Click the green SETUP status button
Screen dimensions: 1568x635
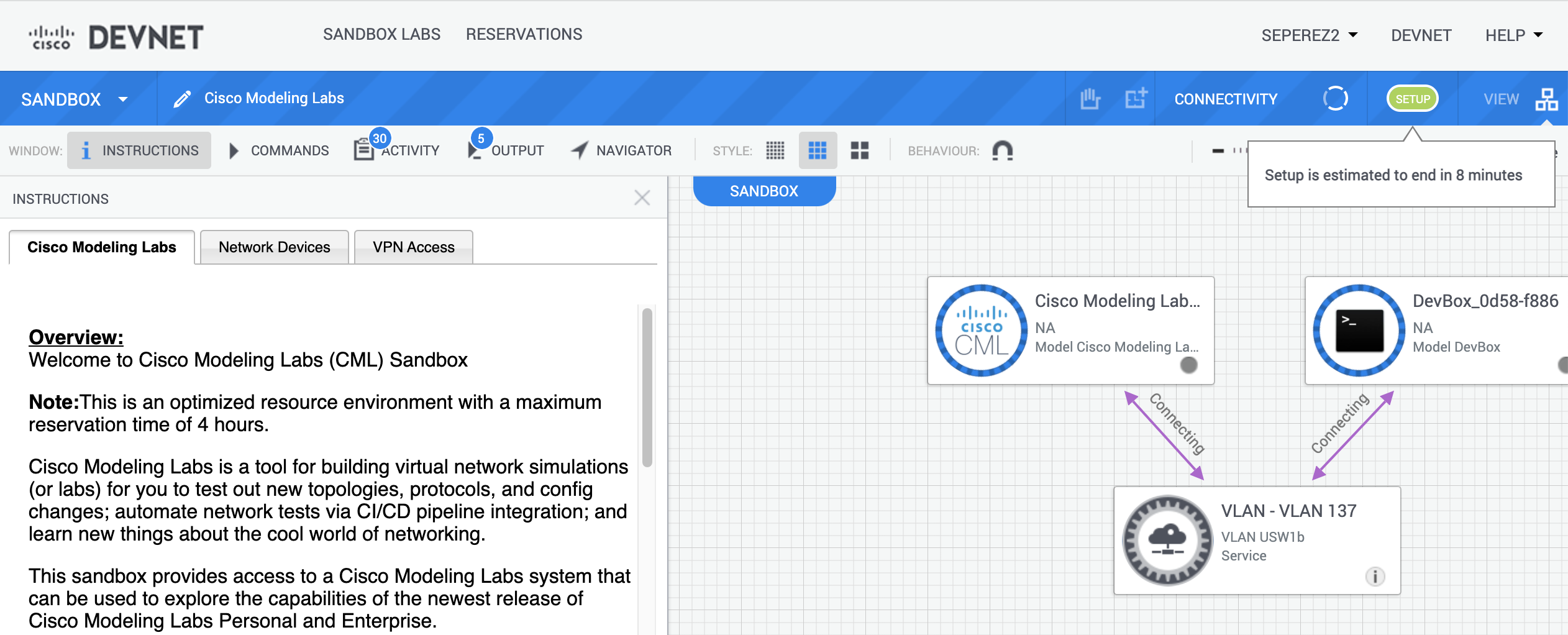click(1412, 99)
